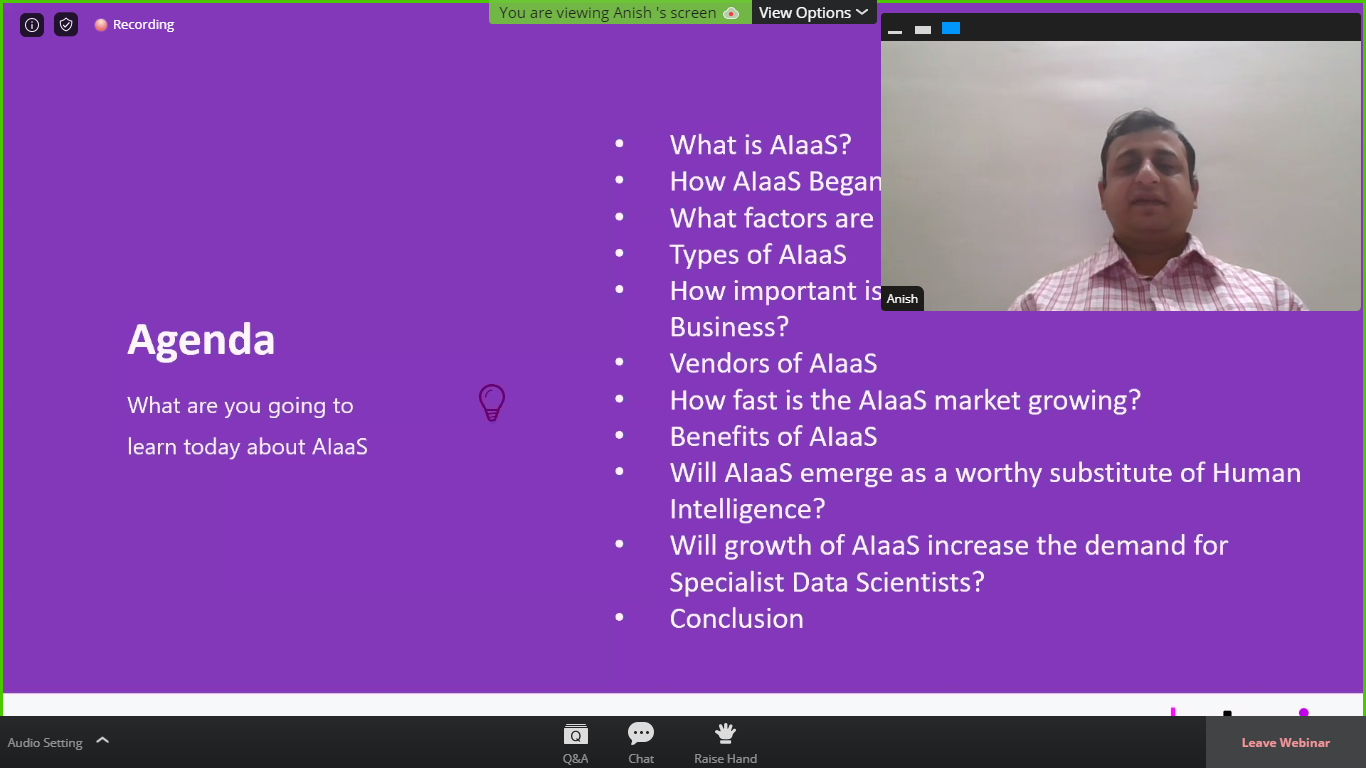Click the 'Agenda' slide heading
This screenshot has width=1366, height=768.
click(201, 340)
